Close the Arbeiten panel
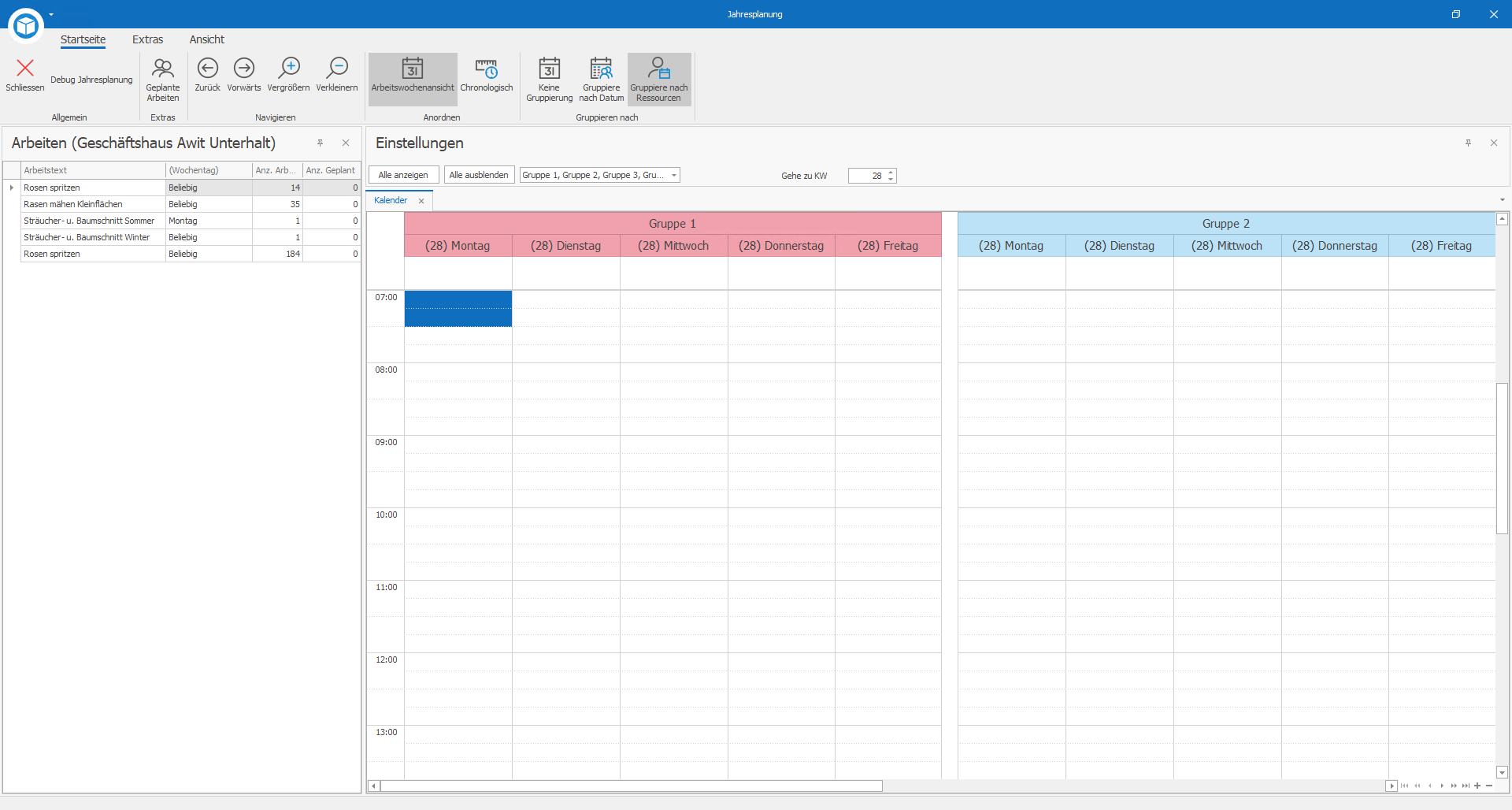Screen dimensions: 1512x810 tap(346, 143)
